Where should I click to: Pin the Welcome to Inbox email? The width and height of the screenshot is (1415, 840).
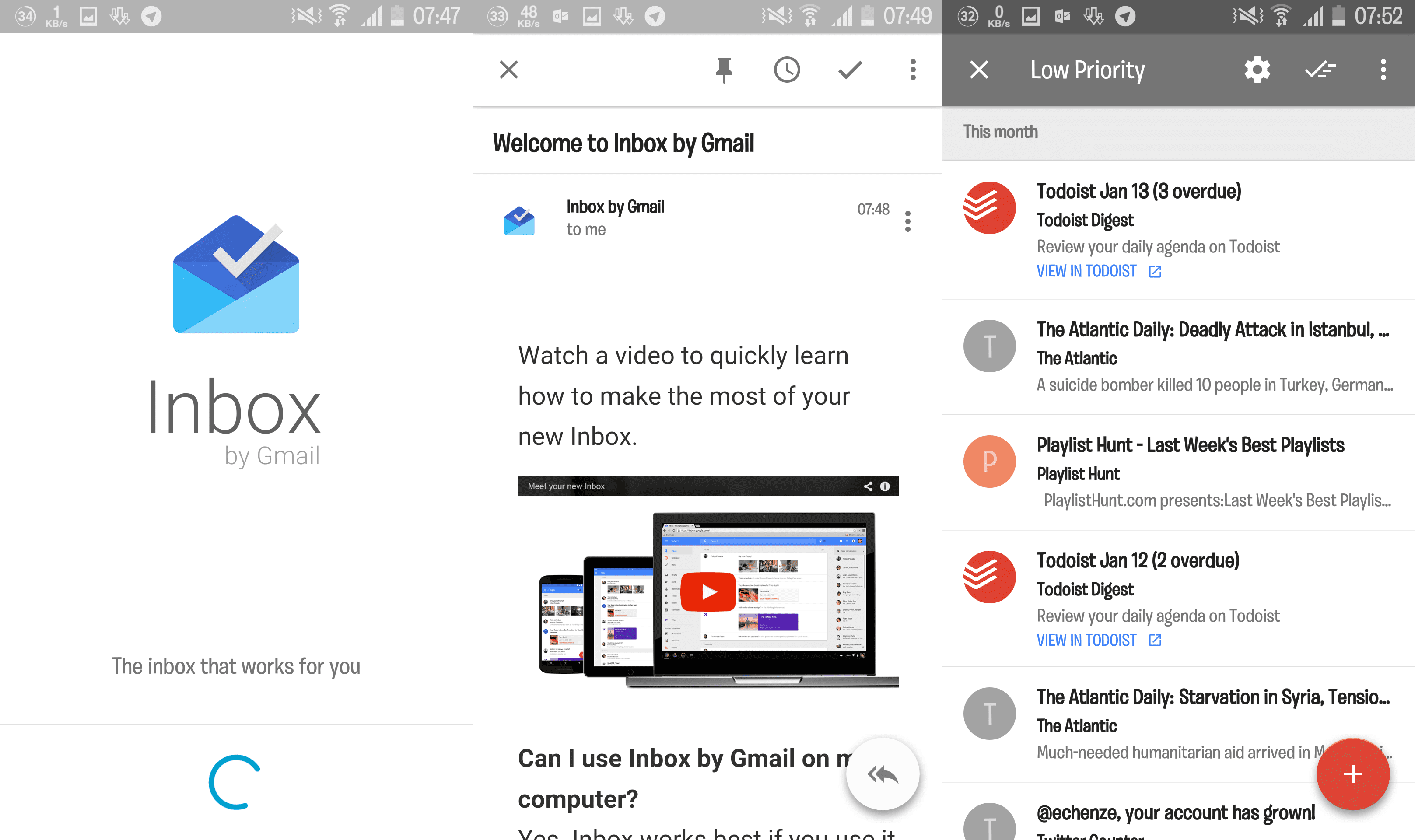(x=724, y=70)
